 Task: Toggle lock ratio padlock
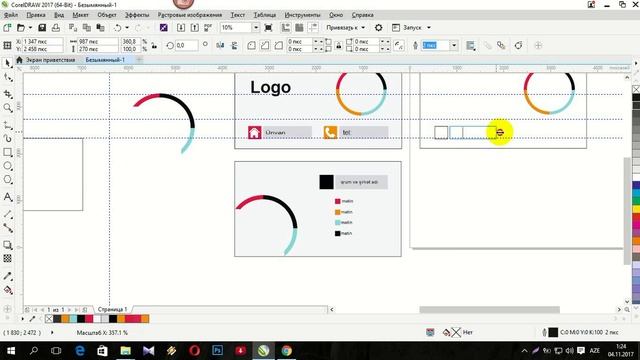(x=154, y=45)
